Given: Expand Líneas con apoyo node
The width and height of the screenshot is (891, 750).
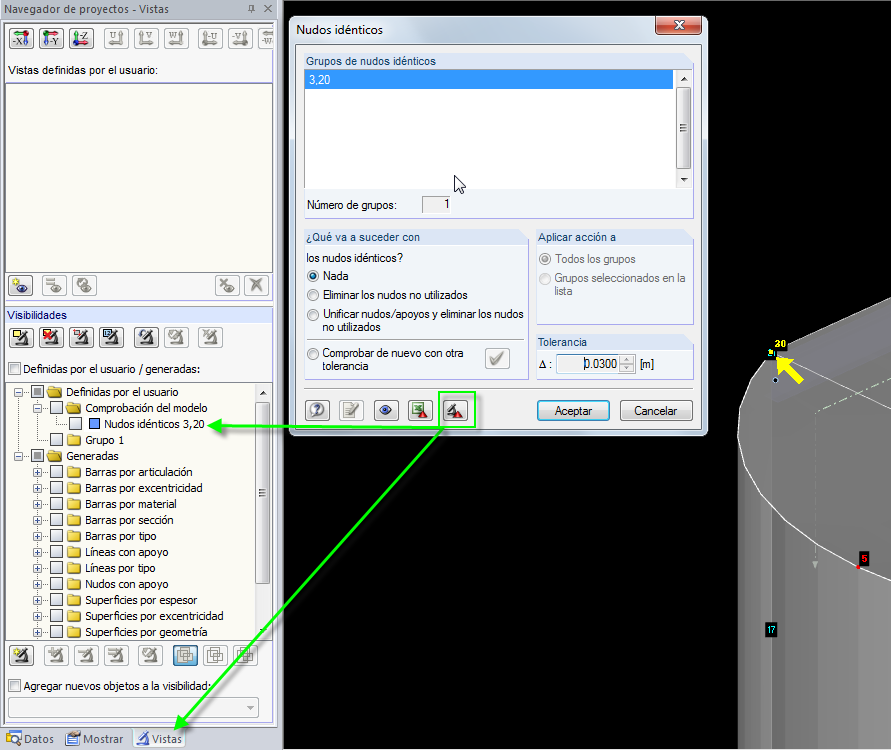Looking at the screenshot, I should (x=38, y=552).
